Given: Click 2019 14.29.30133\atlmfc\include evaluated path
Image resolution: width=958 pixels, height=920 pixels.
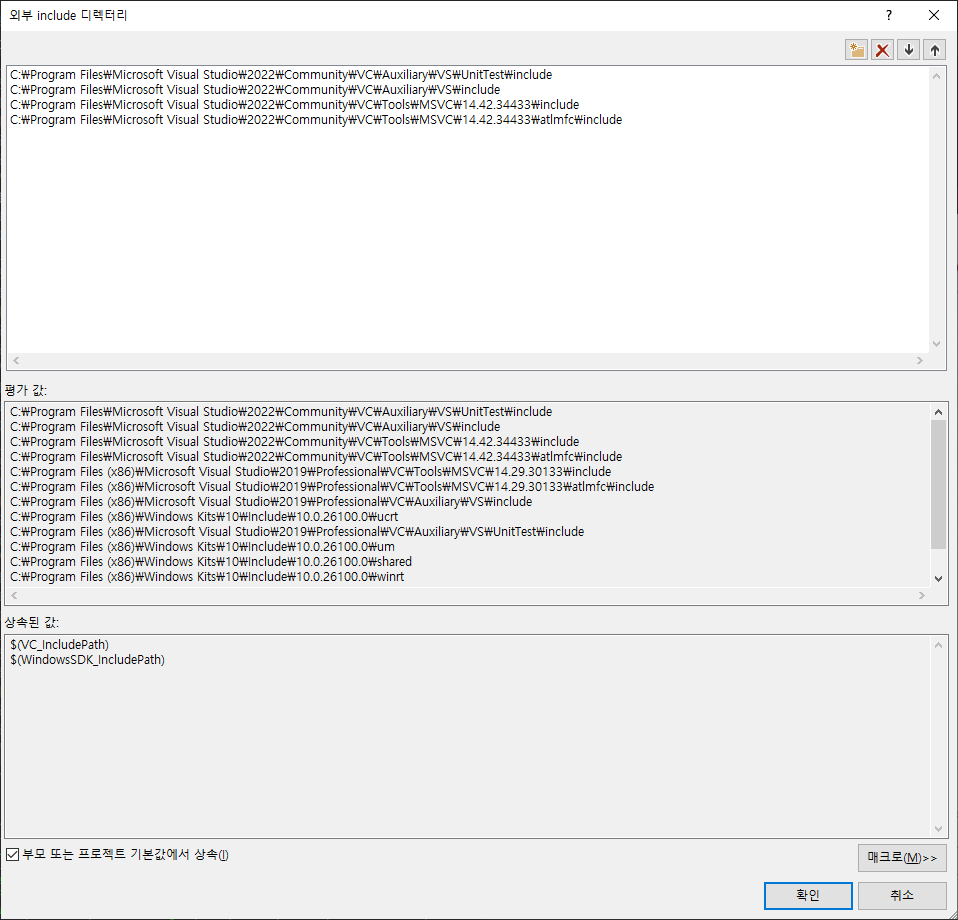Looking at the screenshot, I should tap(332, 487).
